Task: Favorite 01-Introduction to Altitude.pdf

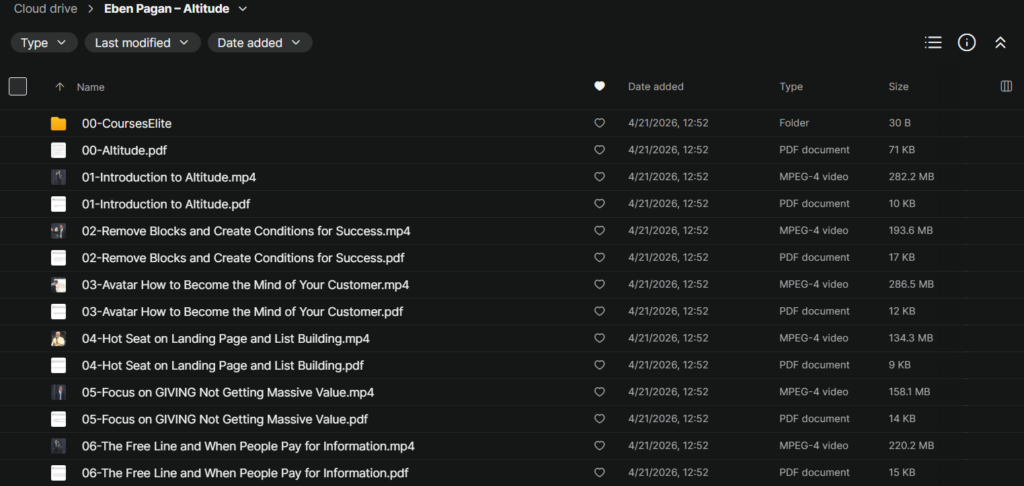Action: (600, 203)
